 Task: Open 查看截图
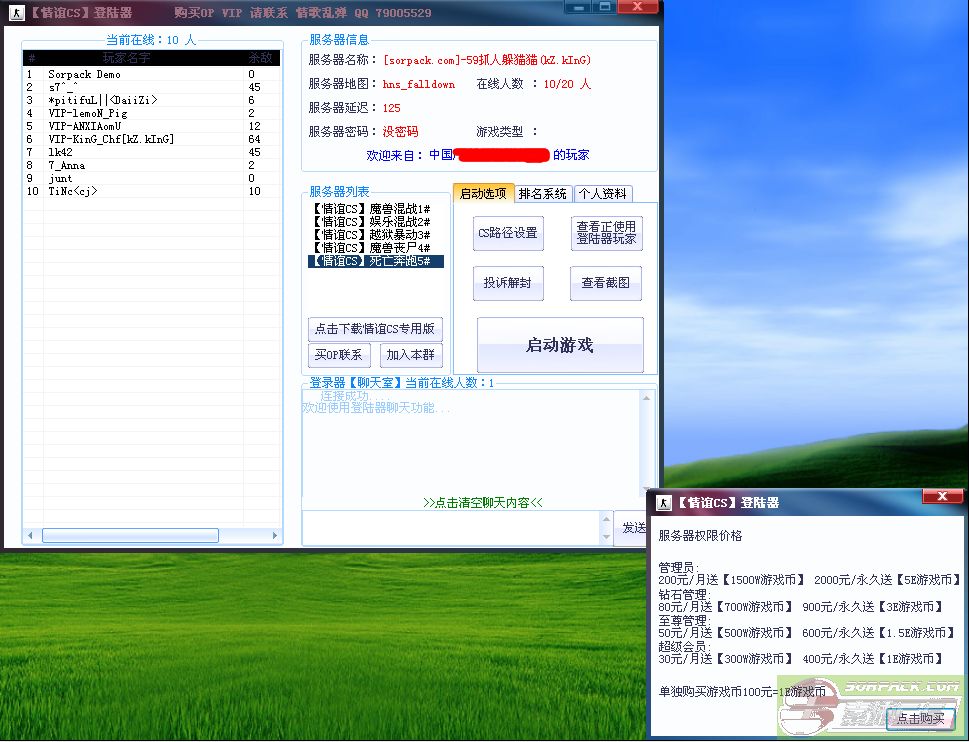point(606,283)
